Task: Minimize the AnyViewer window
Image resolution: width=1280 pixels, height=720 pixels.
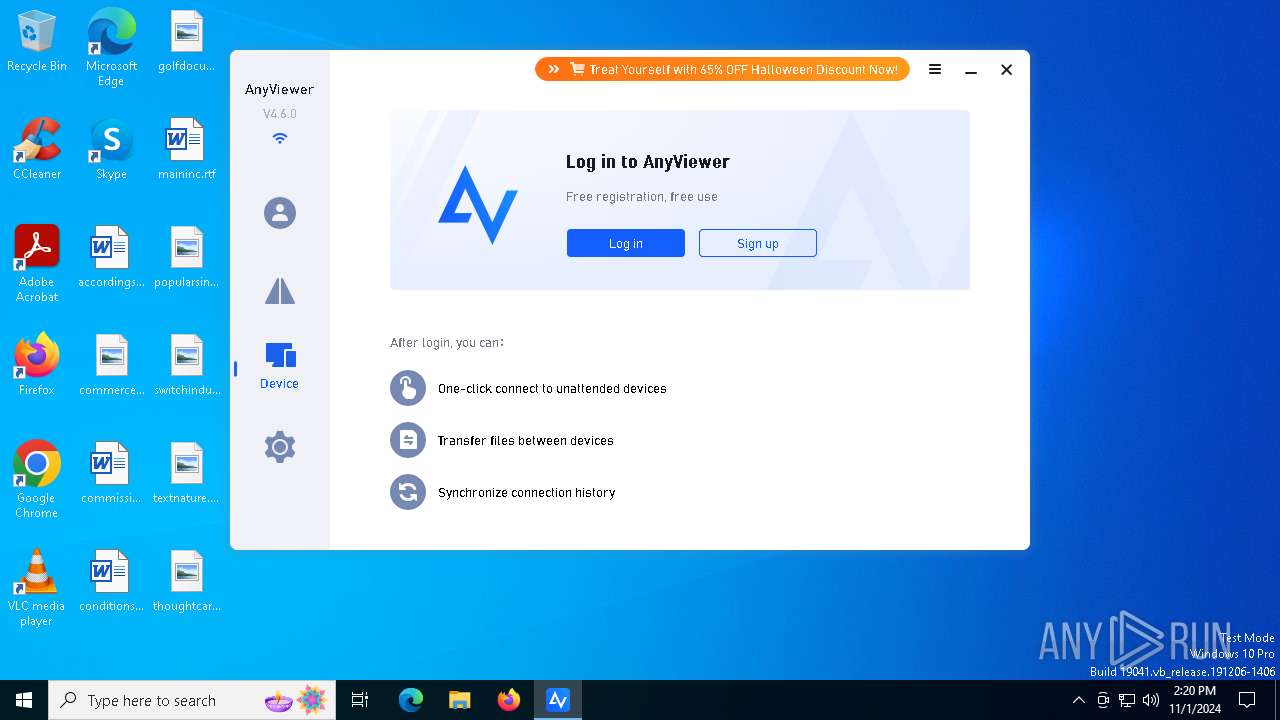Action: pos(971,70)
